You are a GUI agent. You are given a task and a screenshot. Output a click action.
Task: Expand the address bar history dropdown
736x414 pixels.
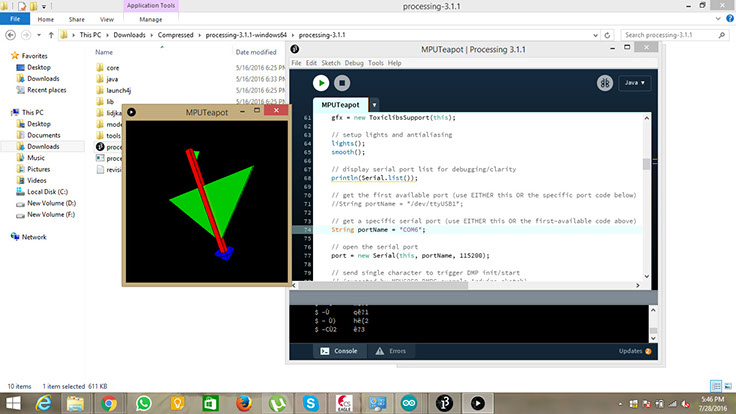(595, 35)
